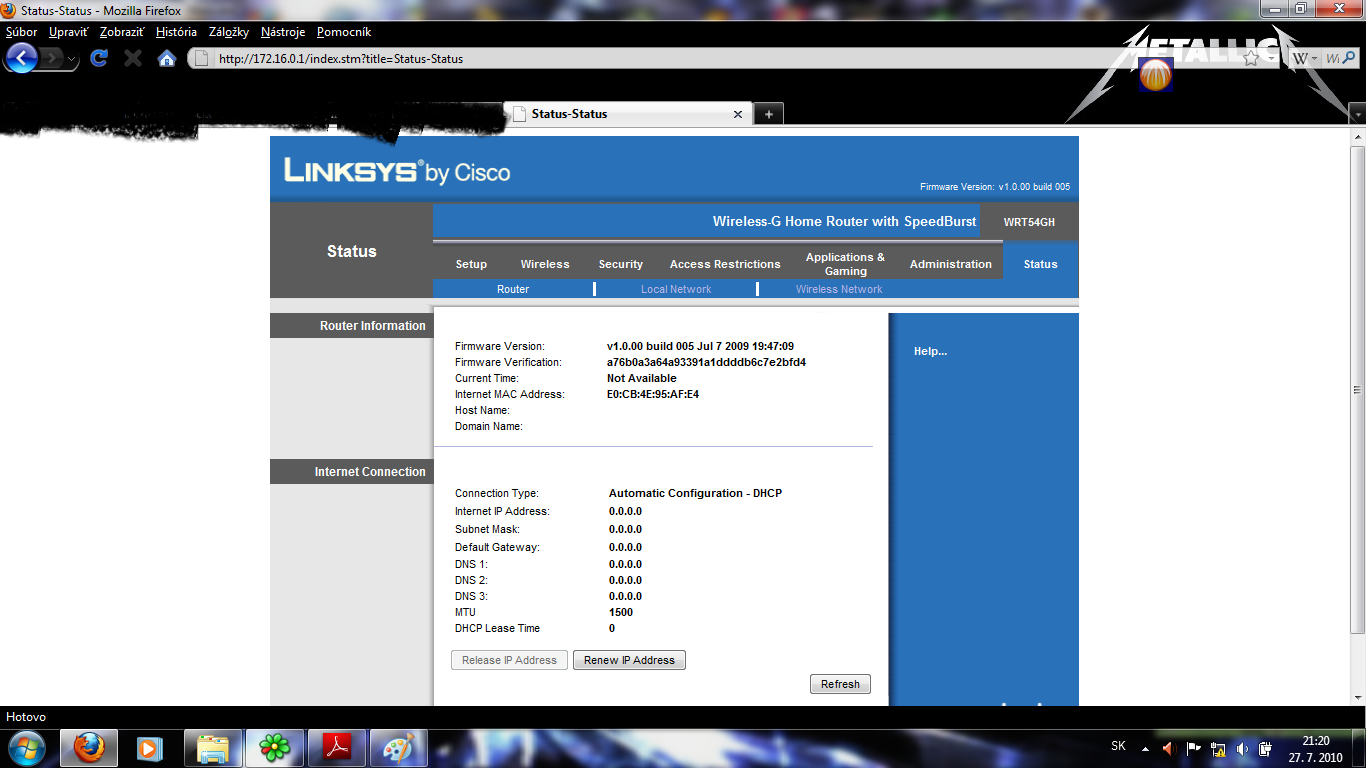Click the MTU value 1500
Image resolution: width=1366 pixels, height=768 pixels.
pyautogui.click(x=621, y=612)
